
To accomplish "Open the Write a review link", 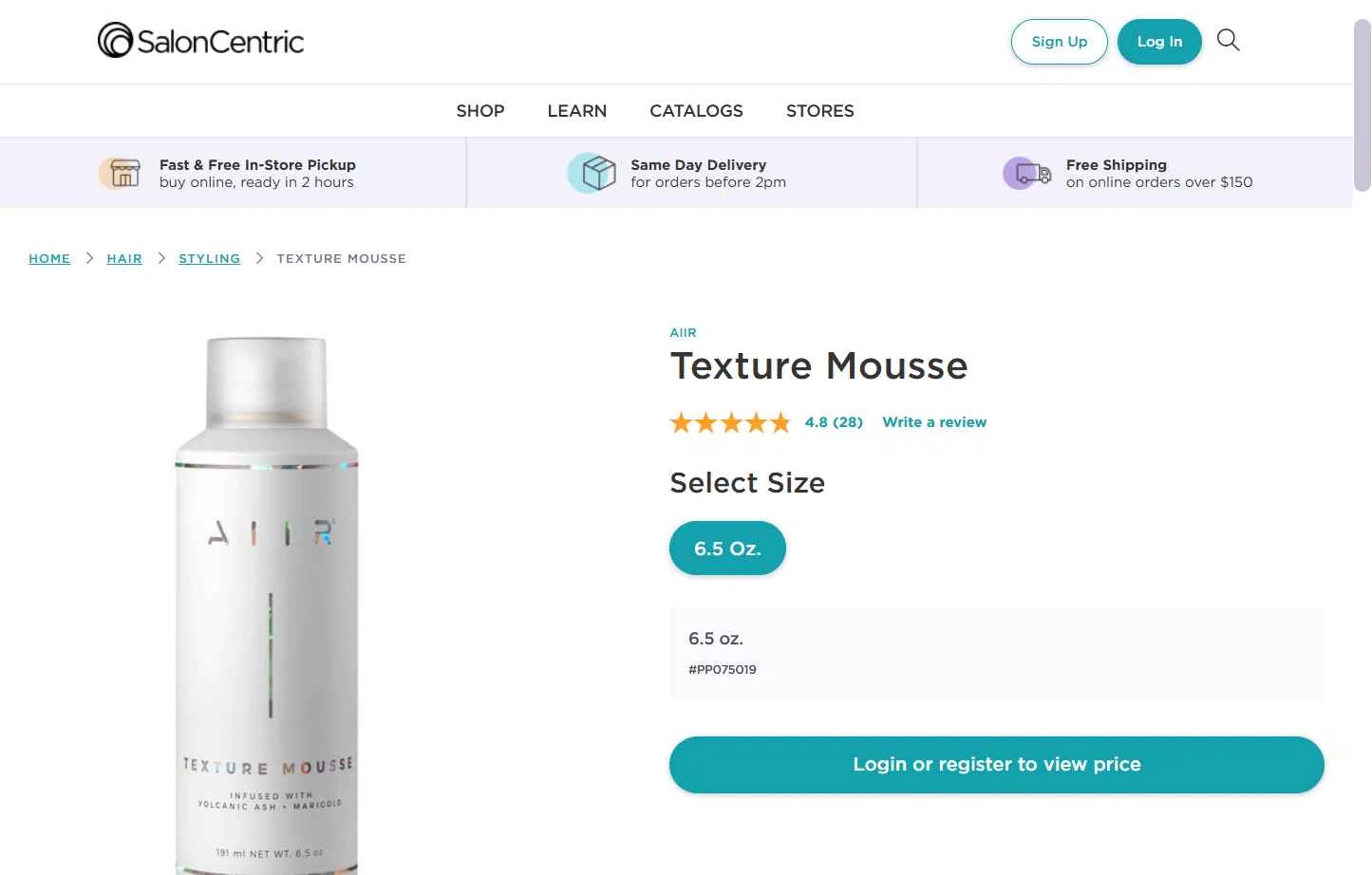I will pyautogui.click(x=934, y=422).
